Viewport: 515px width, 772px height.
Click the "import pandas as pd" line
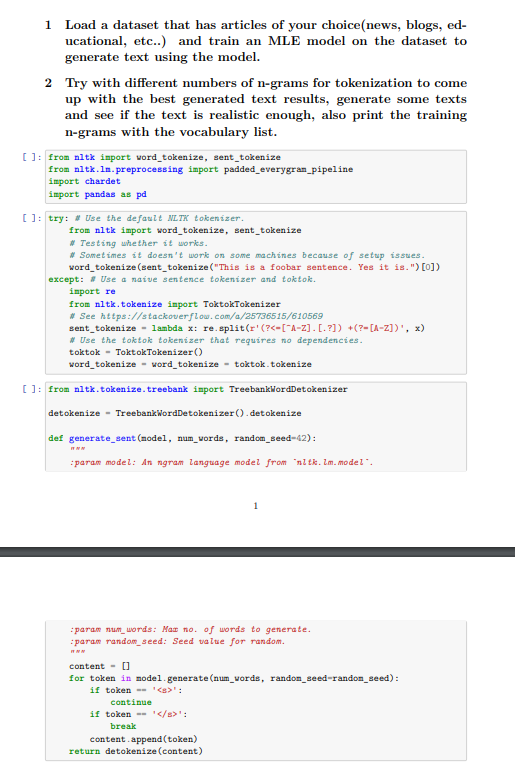tap(97, 194)
